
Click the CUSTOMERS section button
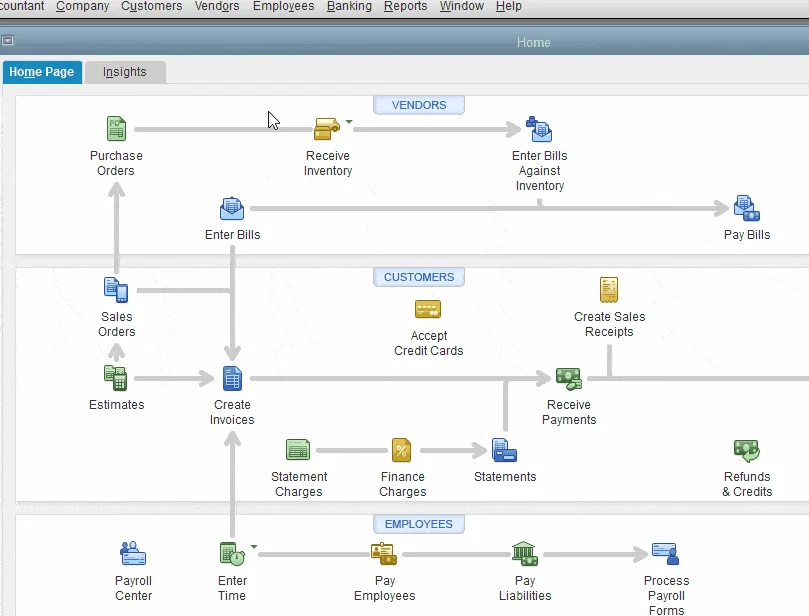coord(419,277)
